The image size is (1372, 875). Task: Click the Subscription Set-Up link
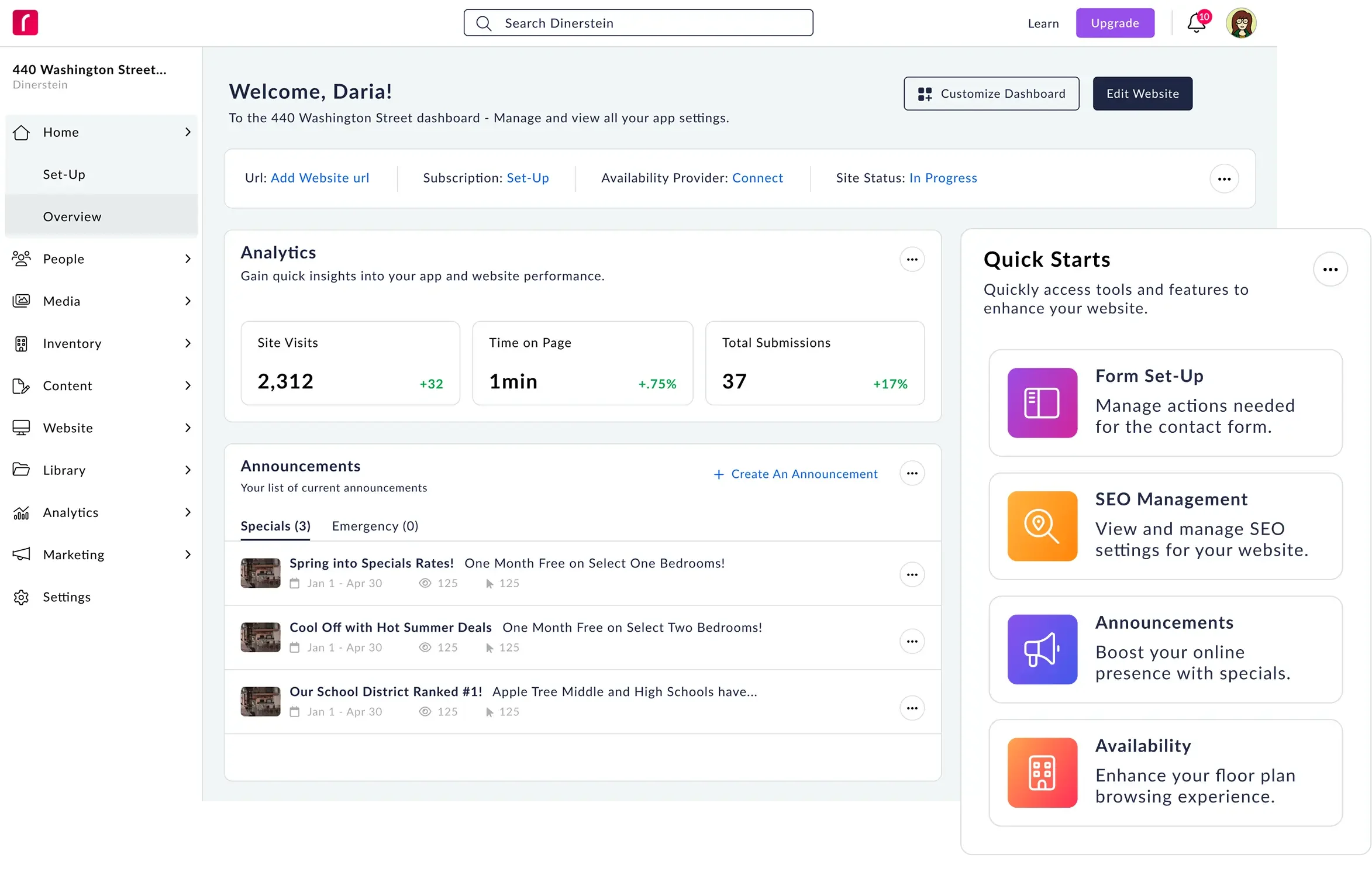pyautogui.click(x=528, y=178)
